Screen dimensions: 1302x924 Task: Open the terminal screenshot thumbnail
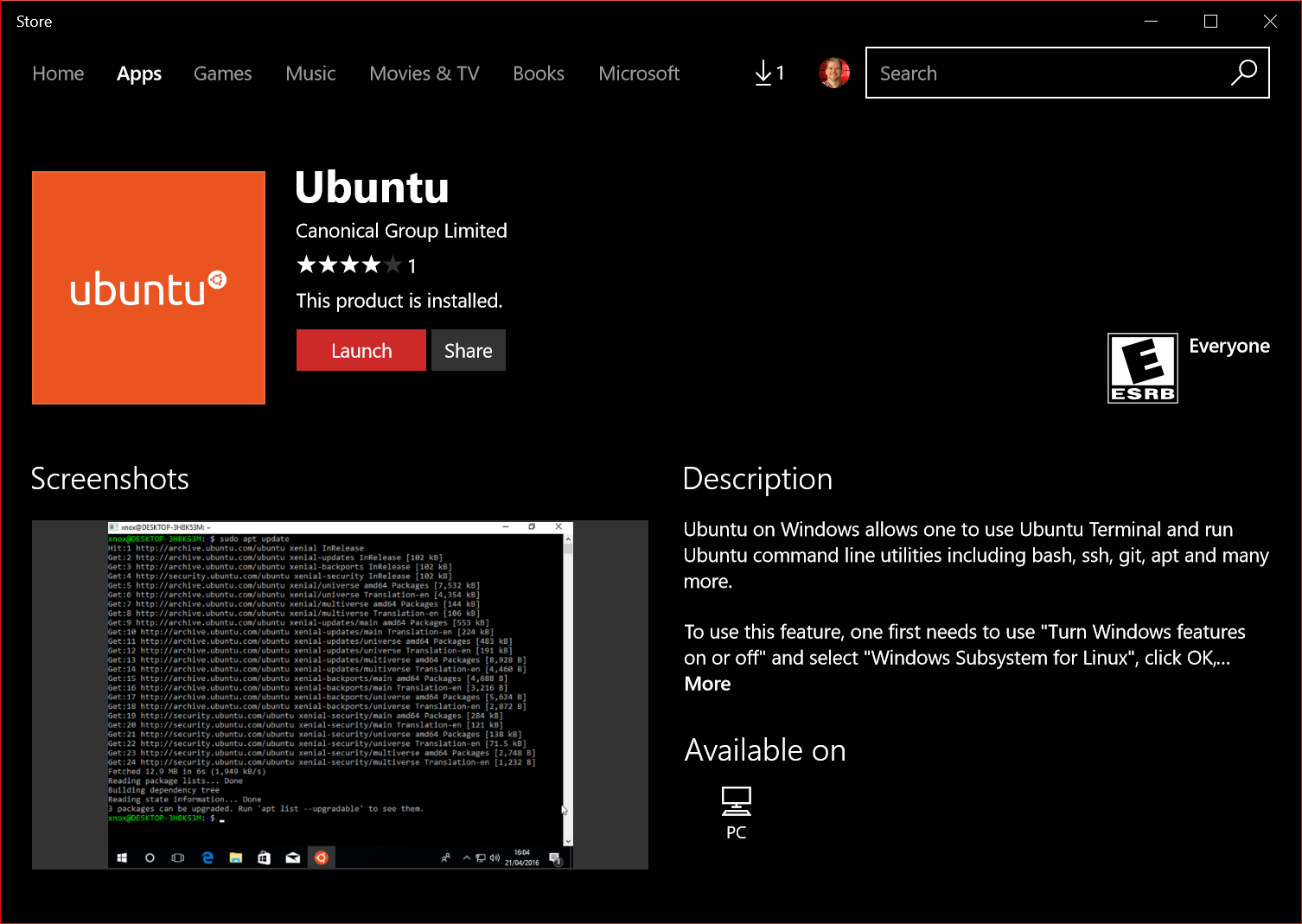(340, 695)
